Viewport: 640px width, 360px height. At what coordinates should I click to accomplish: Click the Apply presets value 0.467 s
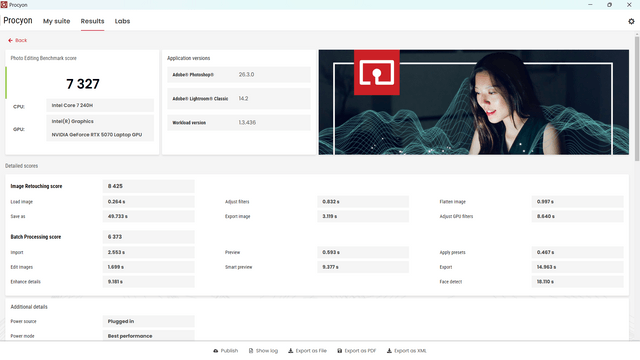(577, 252)
